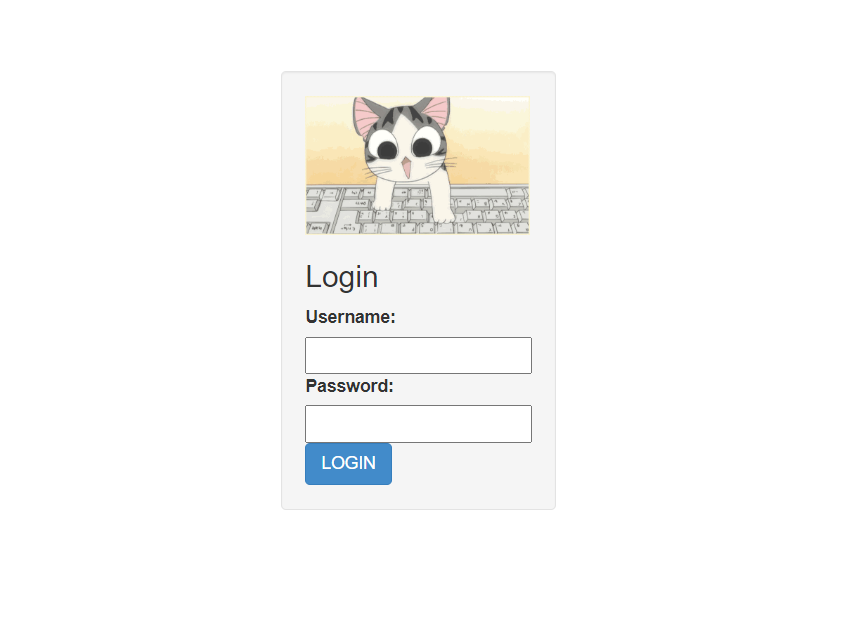Click the cat's right eye
The height and width of the screenshot is (622, 865).
click(x=423, y=147)
